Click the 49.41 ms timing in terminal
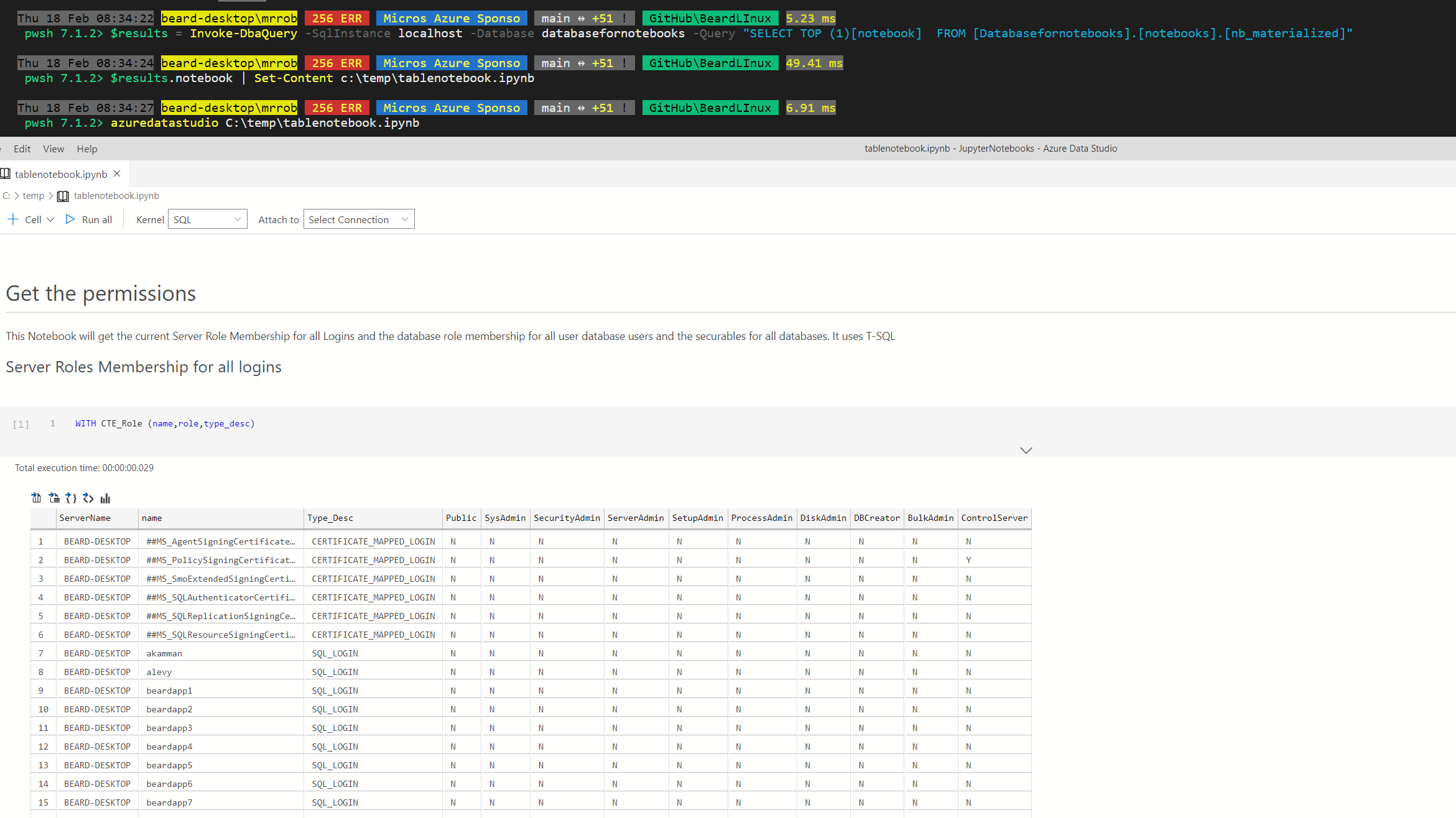The height and width of the screenshot is (818, 1456). tap(814, 63)
